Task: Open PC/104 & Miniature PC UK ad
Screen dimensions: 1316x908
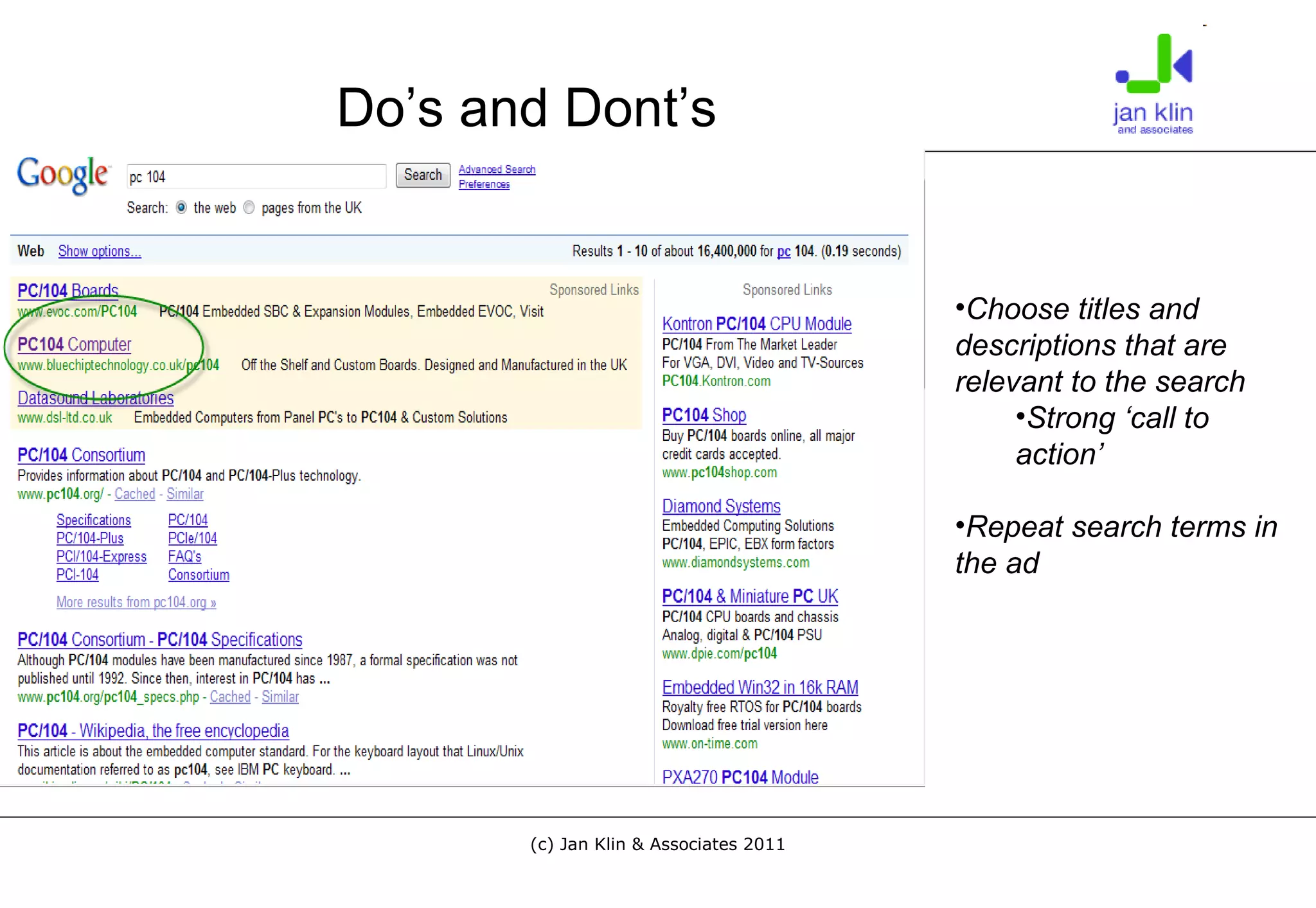Action: pos(751,596)
